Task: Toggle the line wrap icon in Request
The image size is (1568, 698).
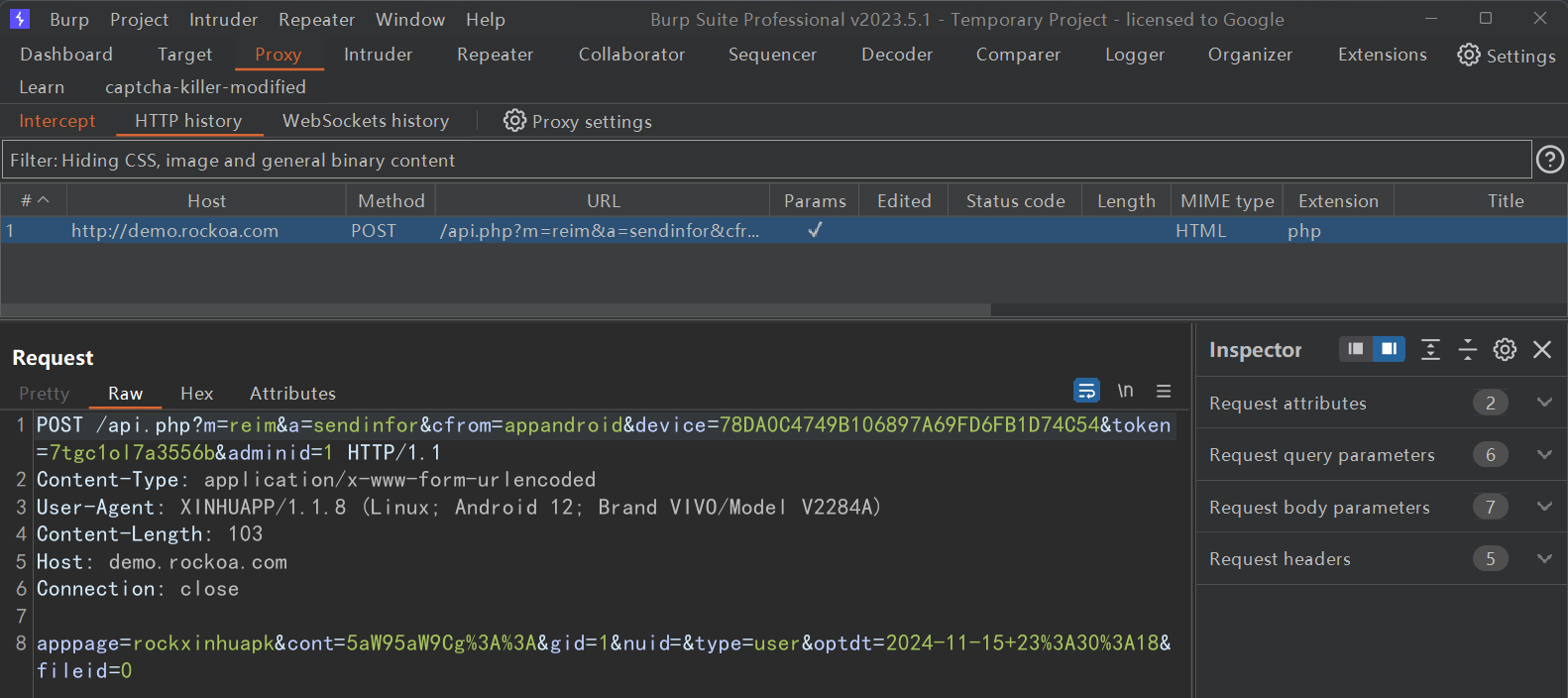Action: click(x=1086, y=391)
